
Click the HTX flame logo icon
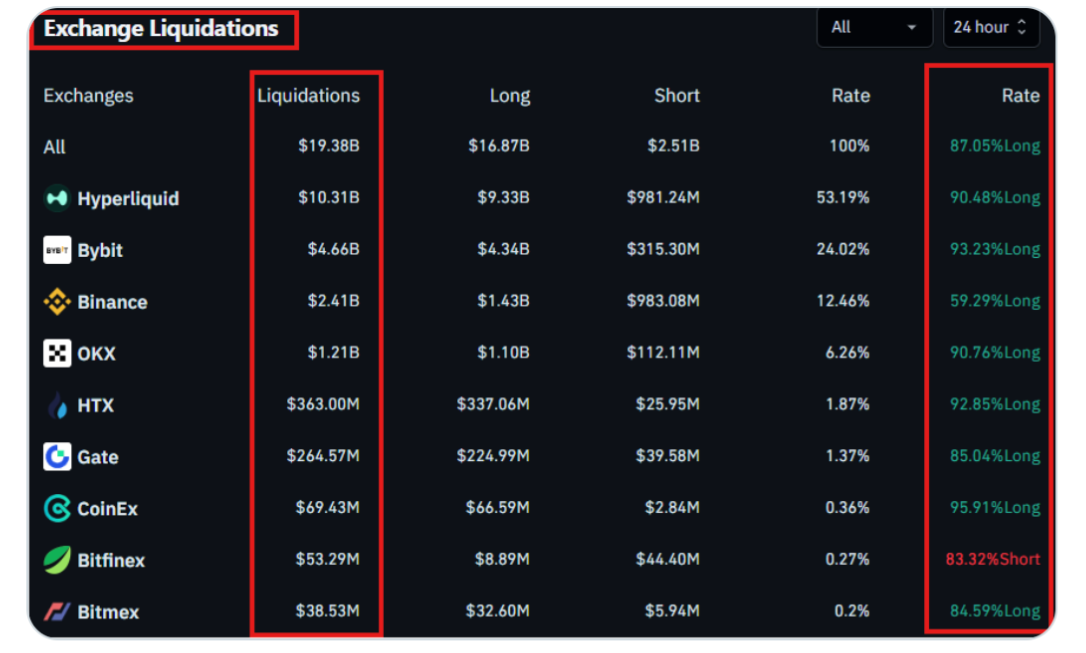pyautogui.click(x=57, y=405)
